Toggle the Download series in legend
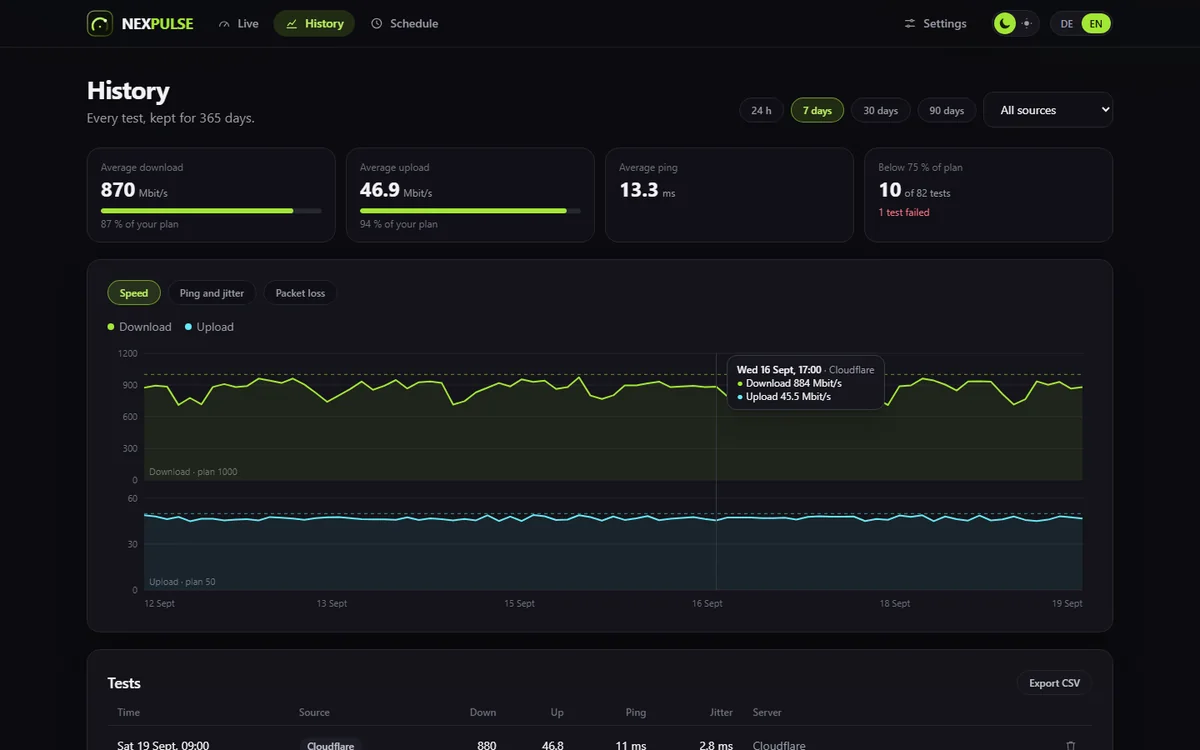The height and width of the screenshot is (750, 1200). click(139, 327)
